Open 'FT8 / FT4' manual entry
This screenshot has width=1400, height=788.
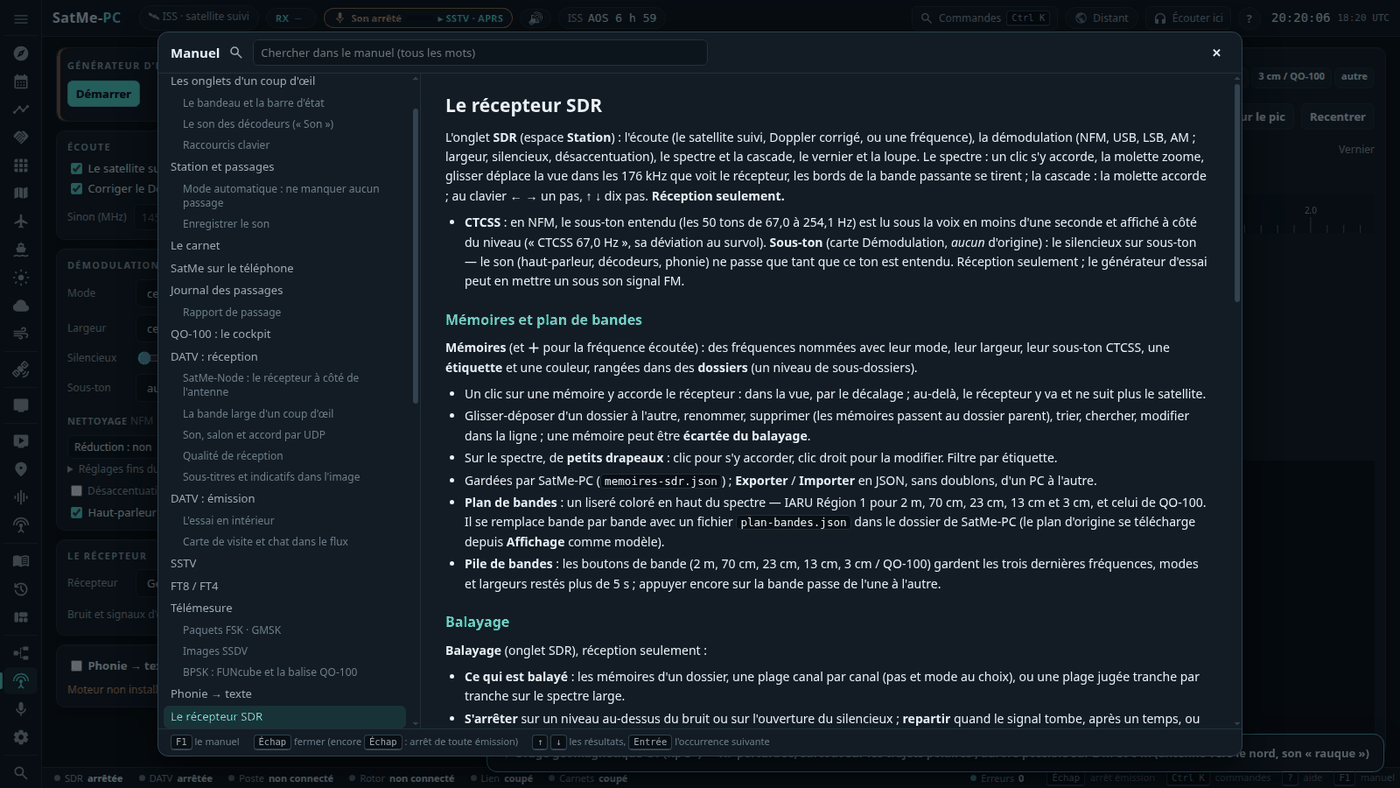194,586
